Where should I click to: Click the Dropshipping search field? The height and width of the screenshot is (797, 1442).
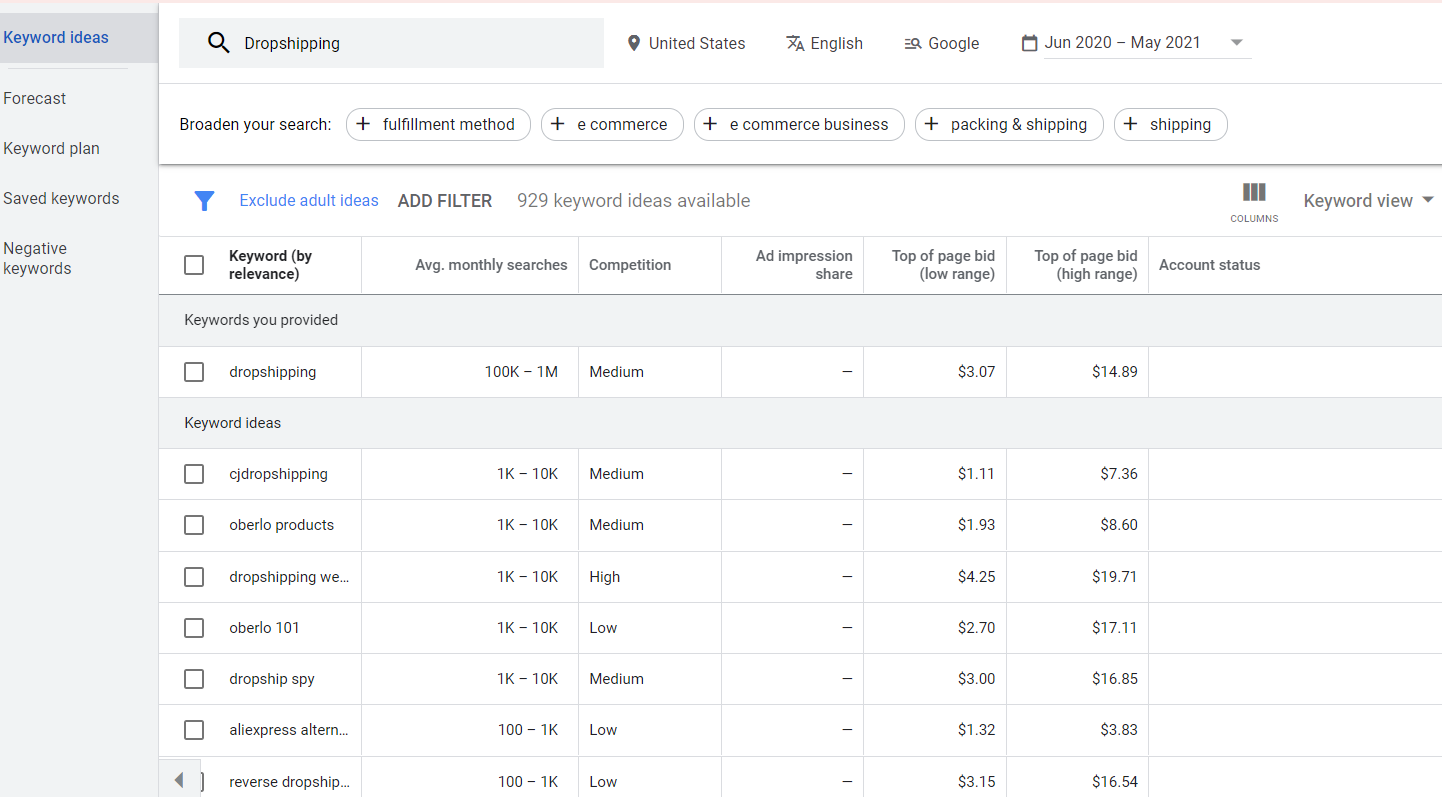pyautogui.click(x=391, y=43)
